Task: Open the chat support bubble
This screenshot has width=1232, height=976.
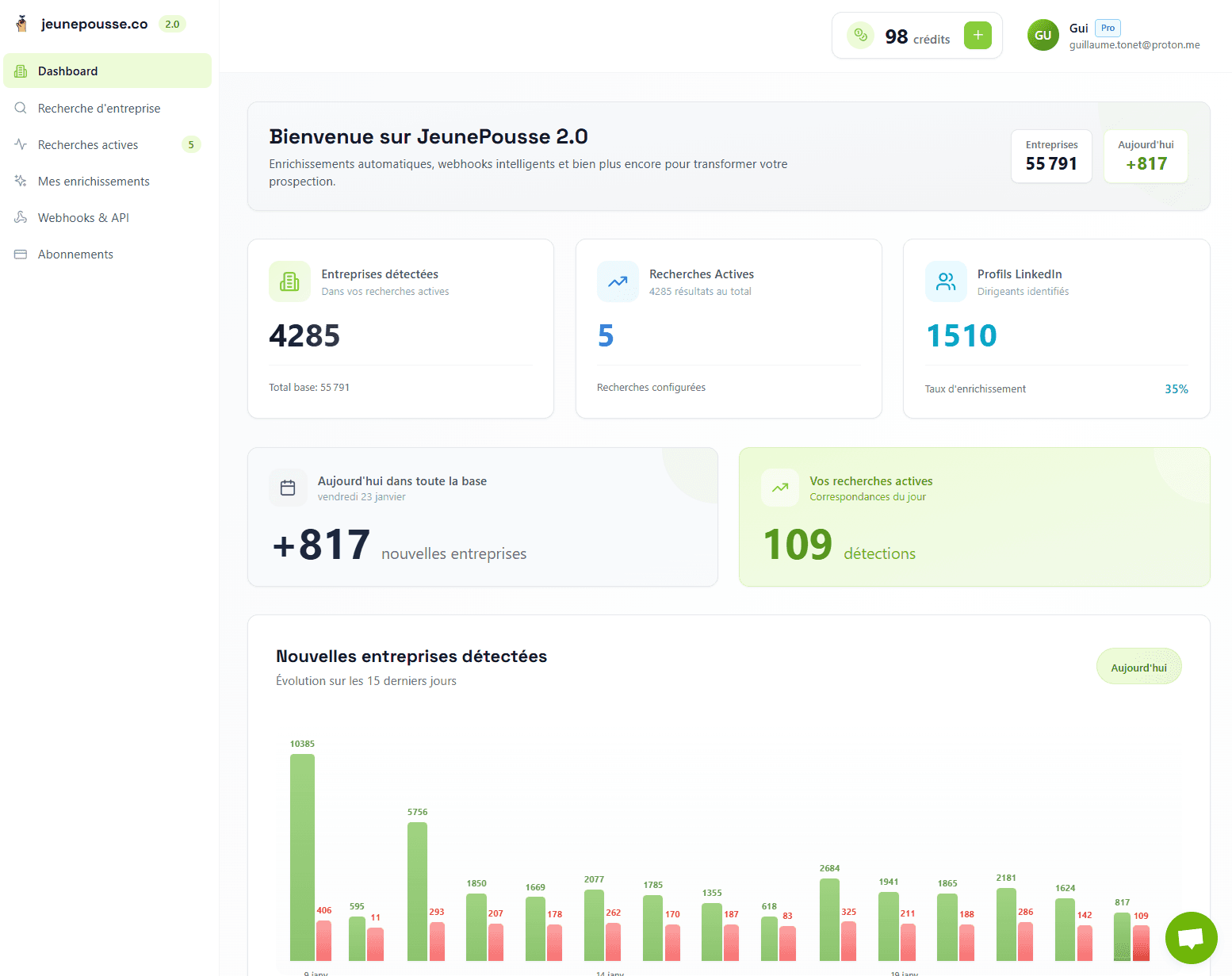Action: (x=1191, y=937)
